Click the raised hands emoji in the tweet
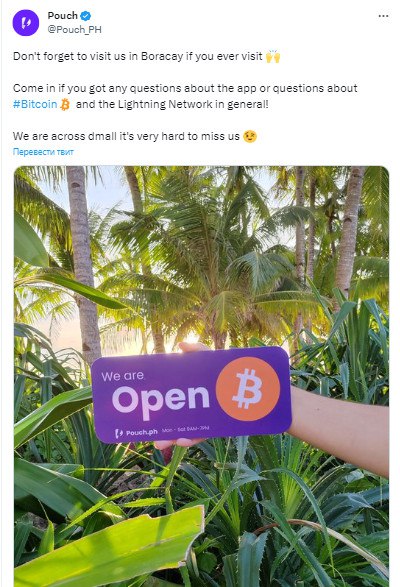 (x=273, y=56)
